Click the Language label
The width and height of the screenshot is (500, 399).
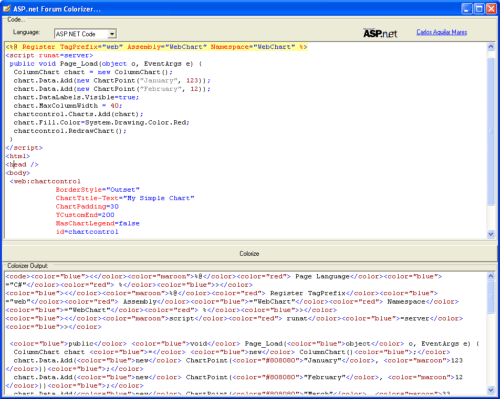[26, 32]
